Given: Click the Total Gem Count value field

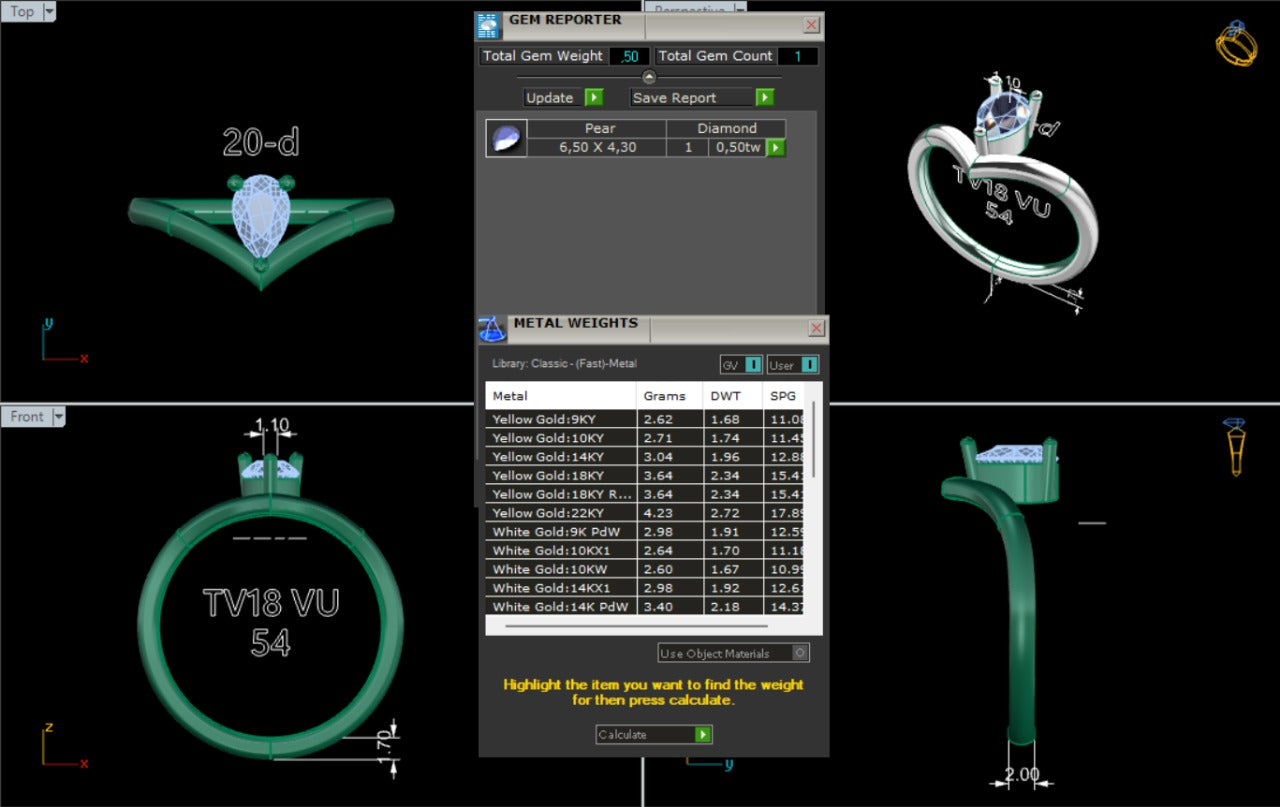Looking at the screenshot, I should click(798, 56).
